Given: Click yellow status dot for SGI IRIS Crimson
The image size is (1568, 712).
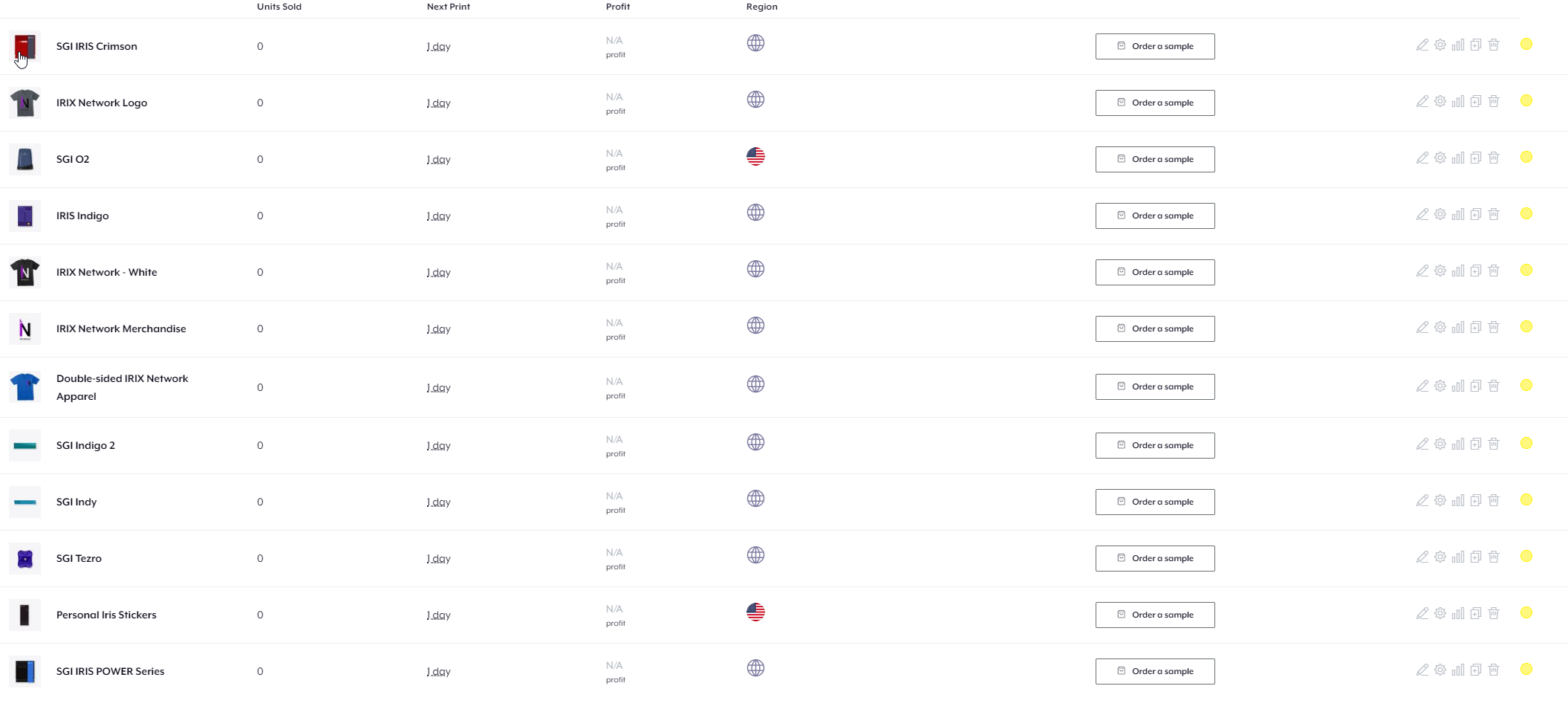Looking at the screenshot, I should tap(1526, 44).
